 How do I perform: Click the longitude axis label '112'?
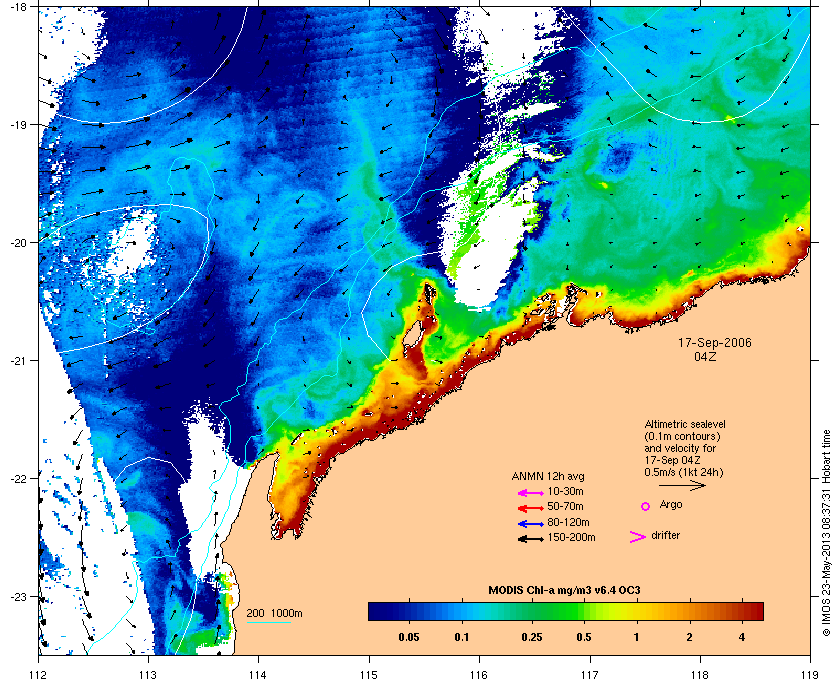[39, 674]
